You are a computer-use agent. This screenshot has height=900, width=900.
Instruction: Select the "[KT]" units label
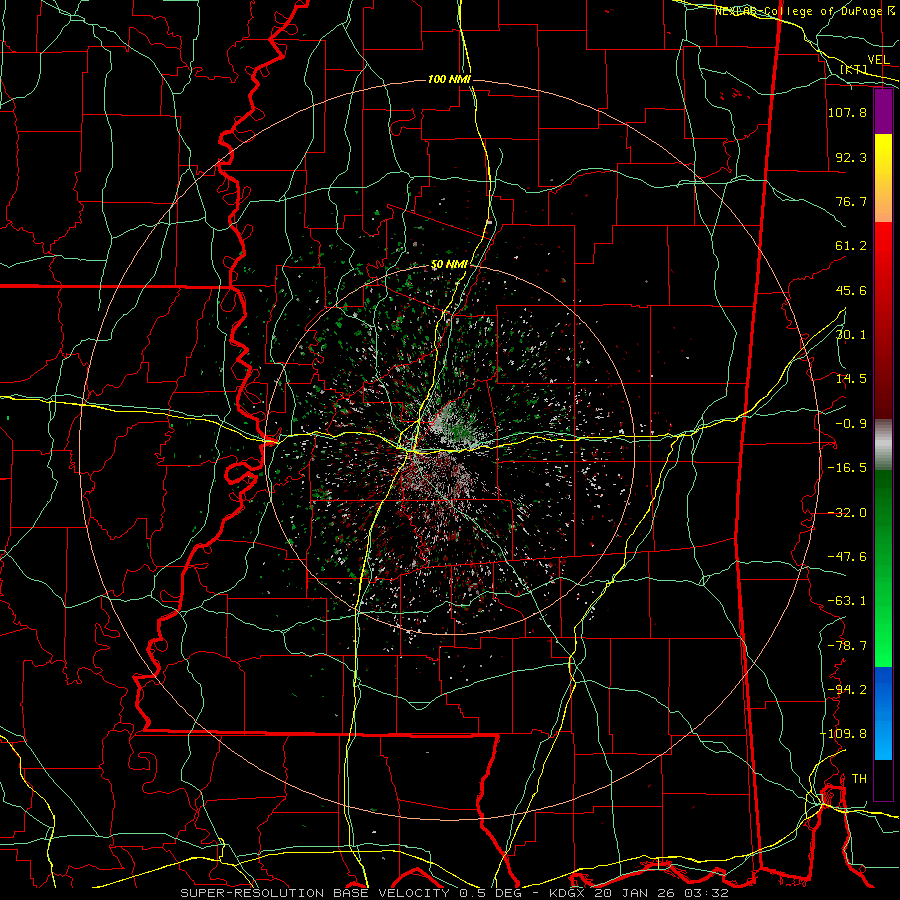(x=854, y=69)
